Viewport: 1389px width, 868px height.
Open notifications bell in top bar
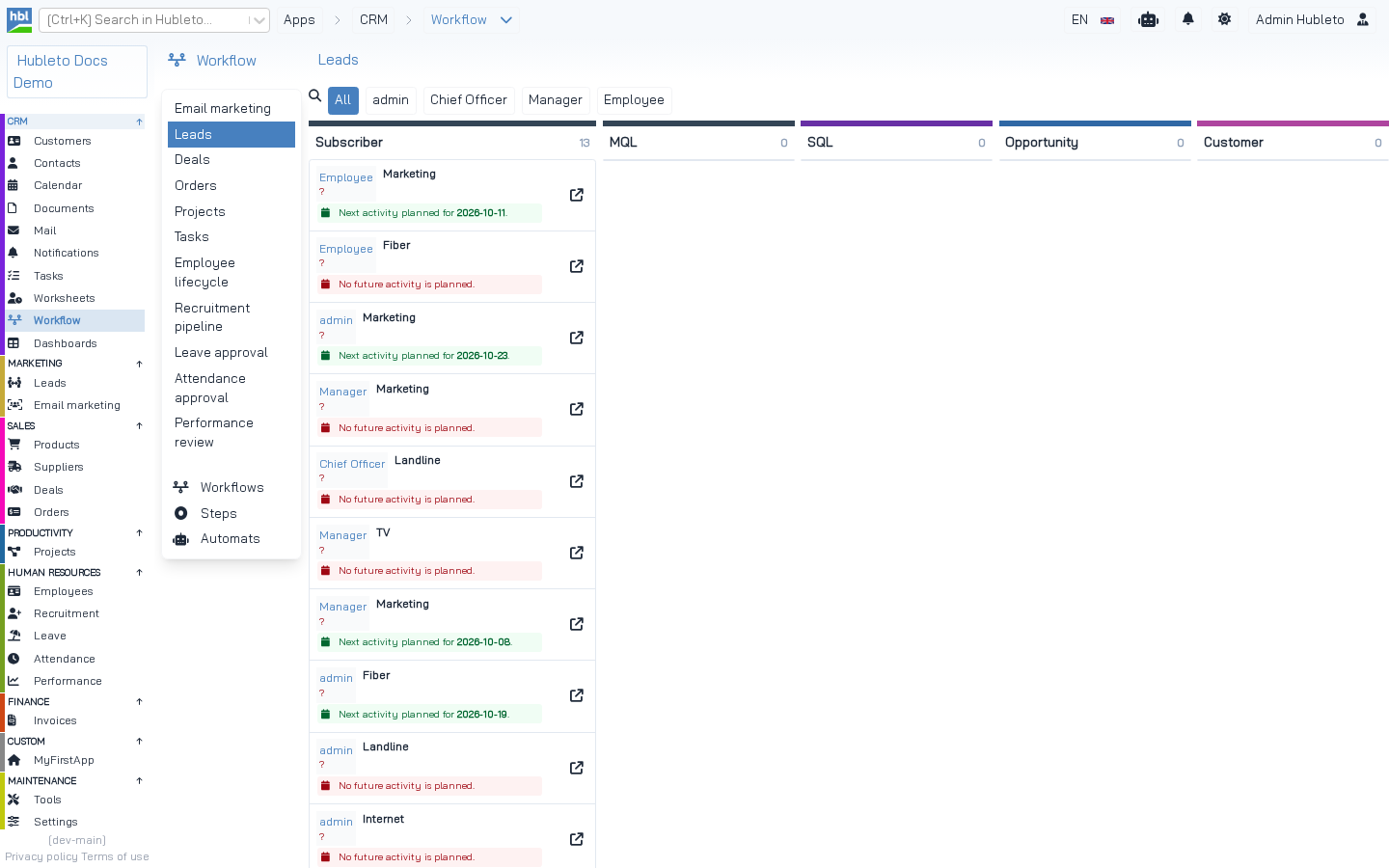tap(1188, 19)
